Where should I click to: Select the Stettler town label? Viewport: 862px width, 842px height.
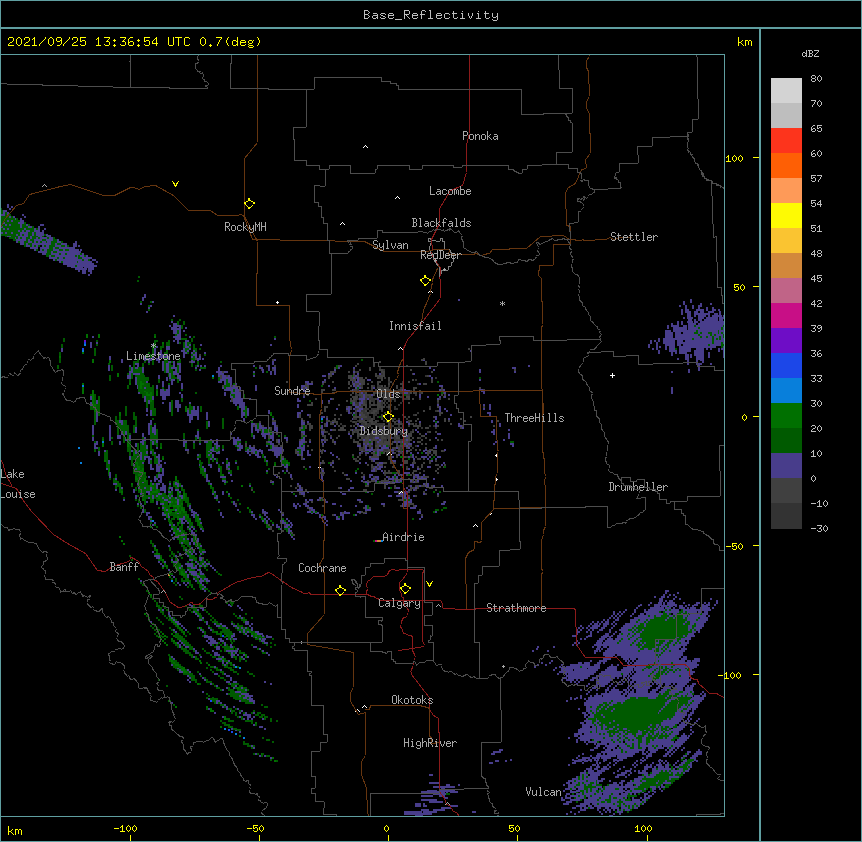click(x=634, y=237)
